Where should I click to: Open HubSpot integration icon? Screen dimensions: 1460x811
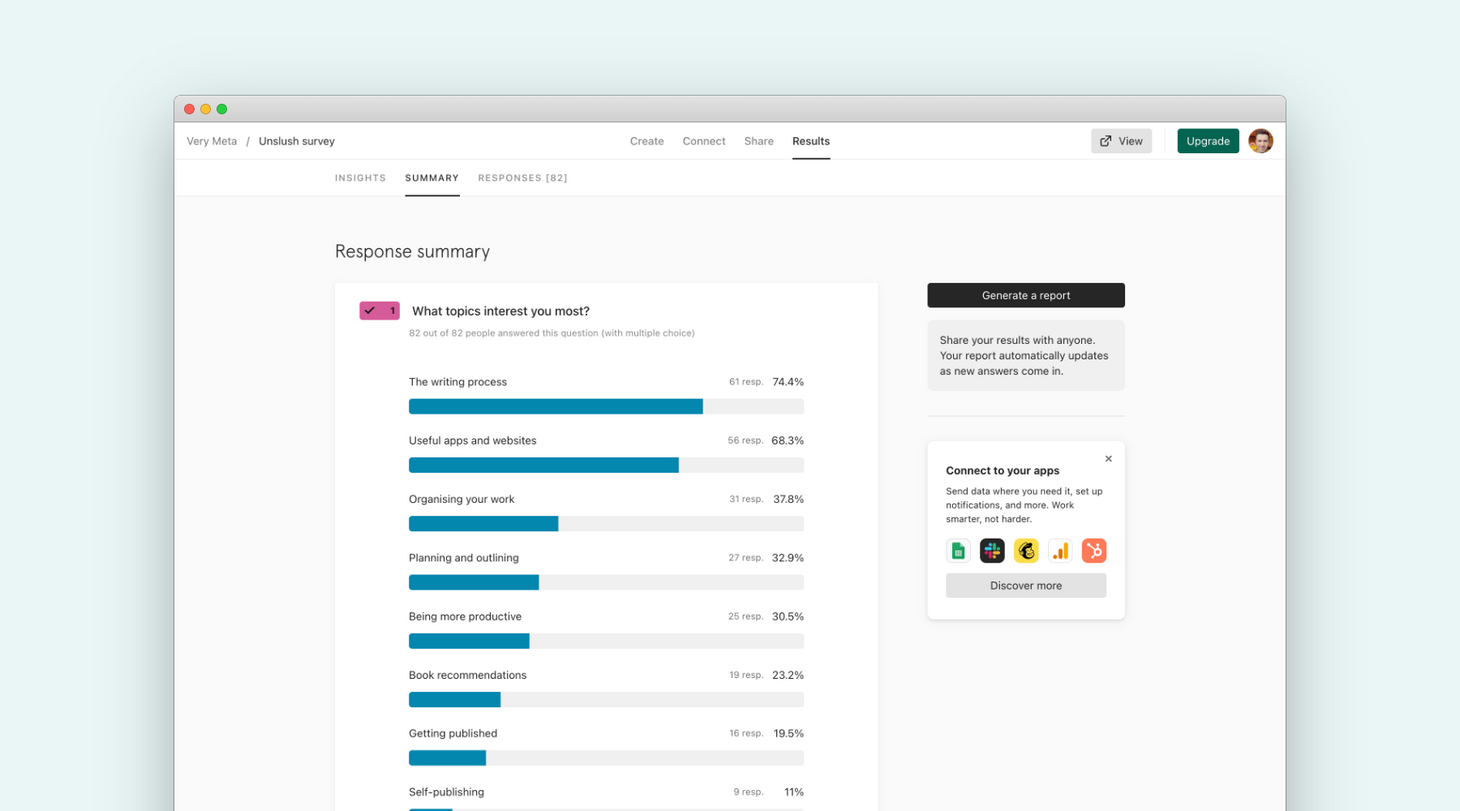tap(1094, 551)
